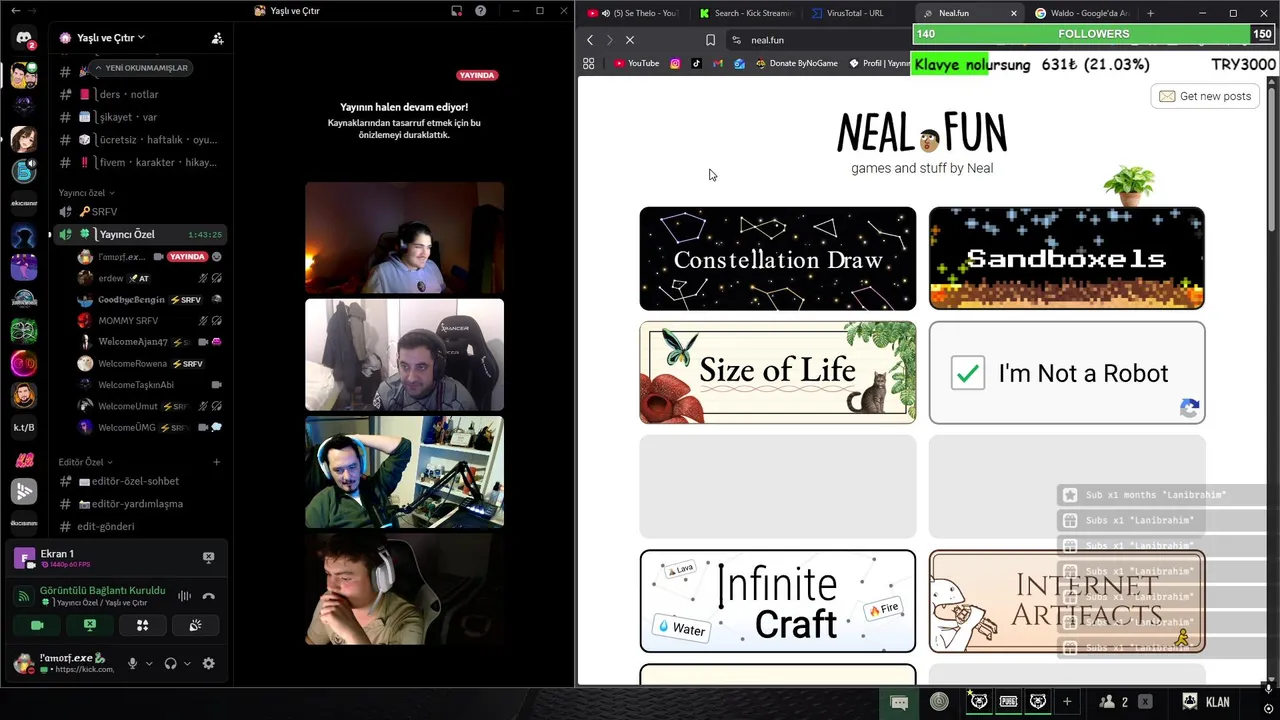Open Discord direct messages home icon
Screen dimensions: 1280x720
point(24,40)
